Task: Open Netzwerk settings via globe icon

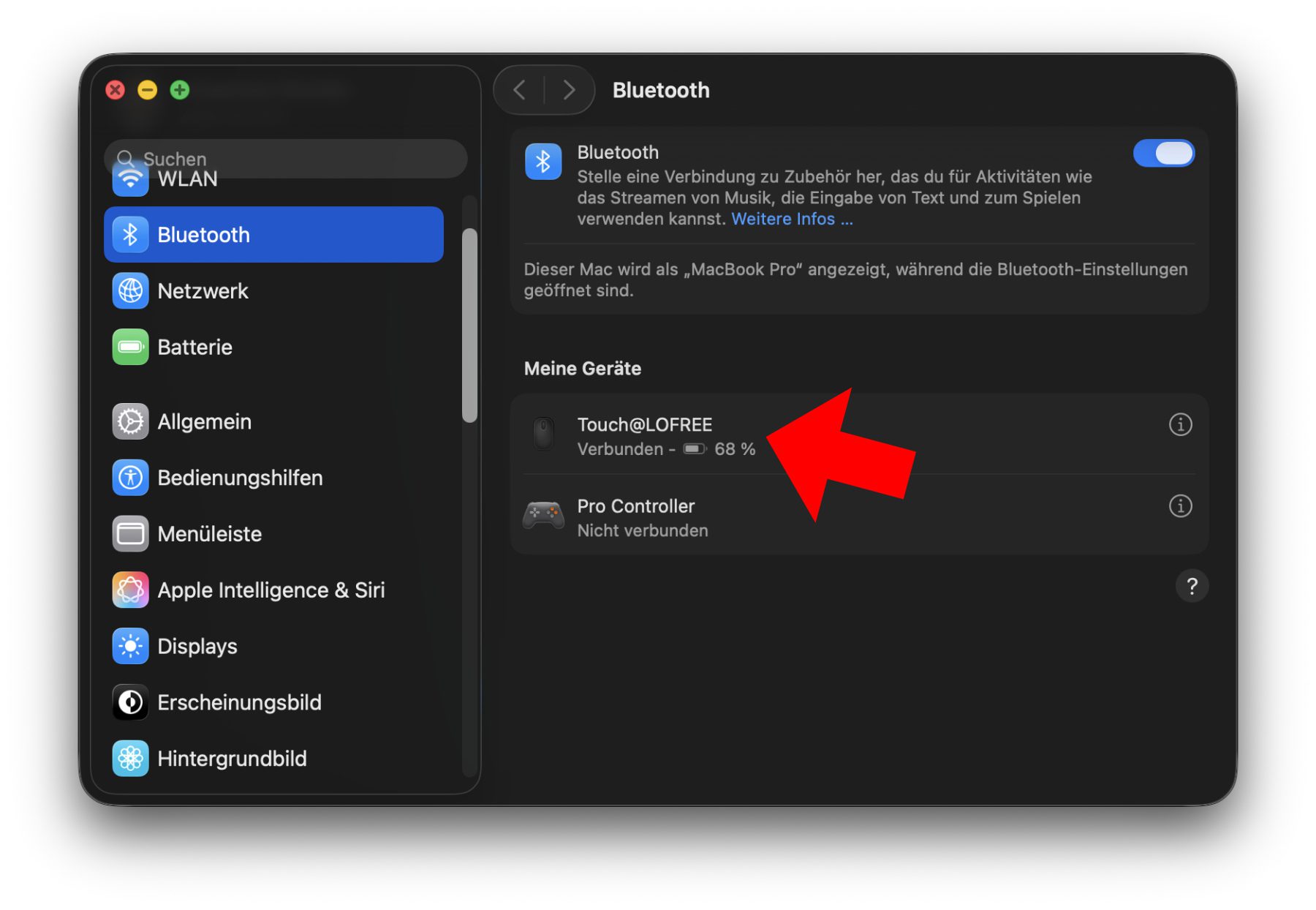Action: (130, 291)
